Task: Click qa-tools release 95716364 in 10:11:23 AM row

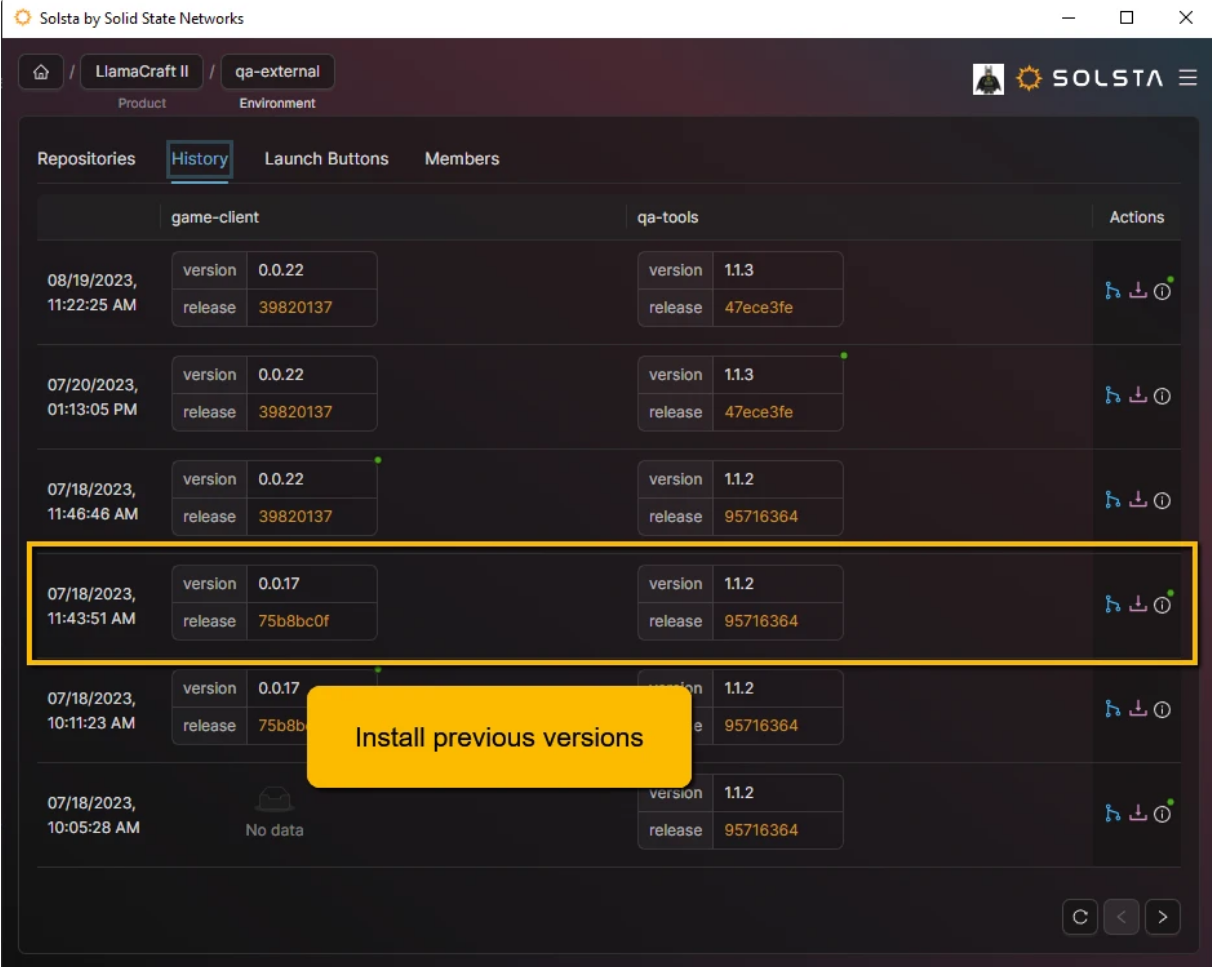Action: tap(761, 726)
